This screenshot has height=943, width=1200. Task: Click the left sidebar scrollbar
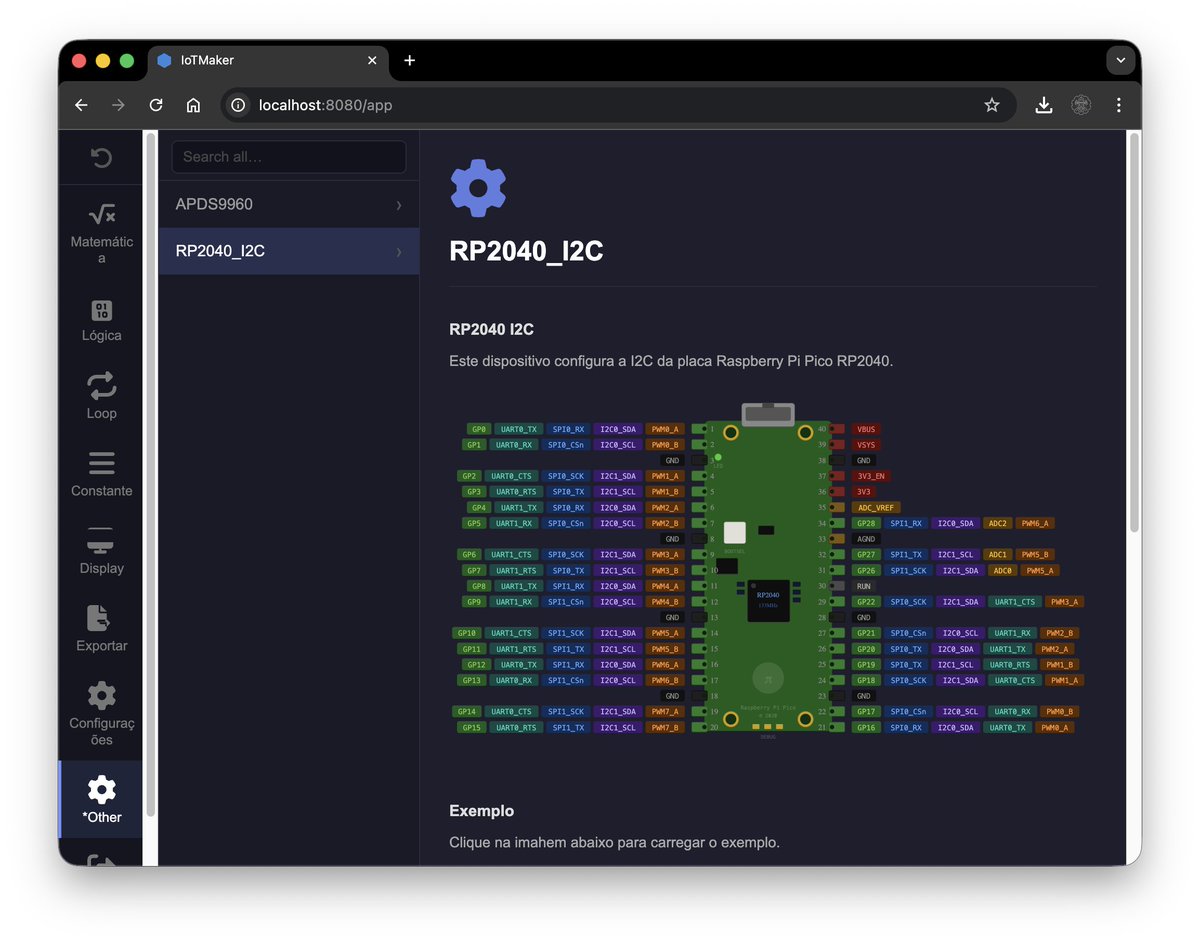[150, 475]
